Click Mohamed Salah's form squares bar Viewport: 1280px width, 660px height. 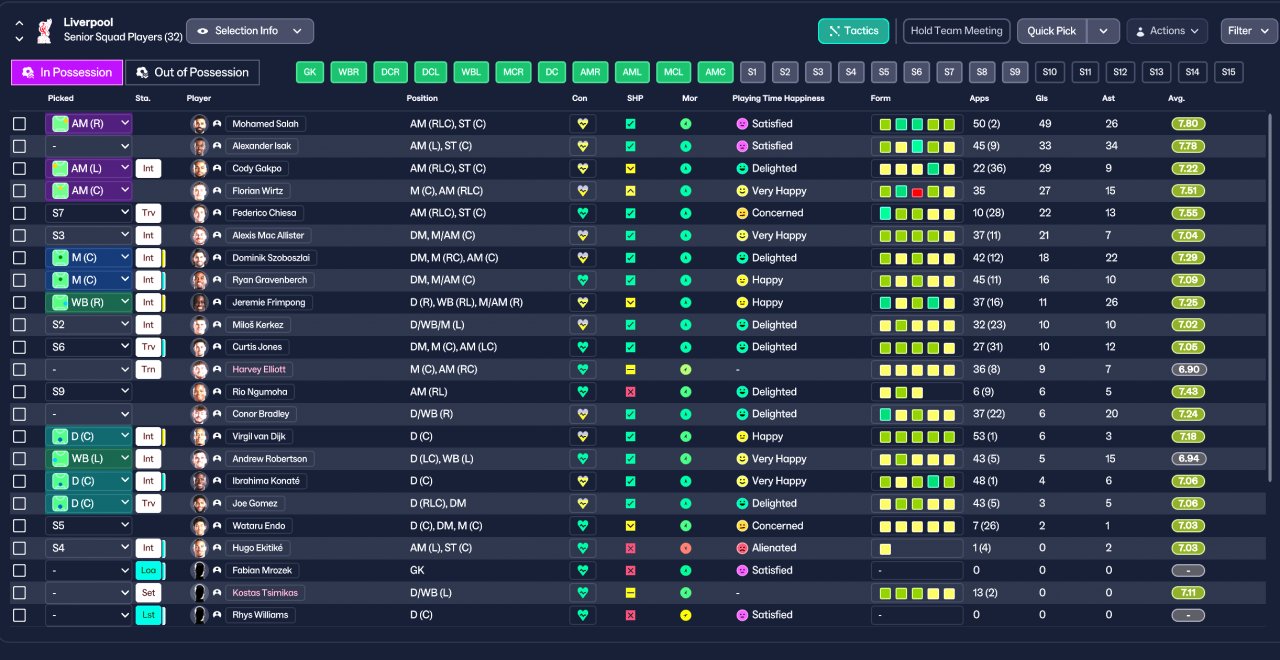tap(917, 124)
